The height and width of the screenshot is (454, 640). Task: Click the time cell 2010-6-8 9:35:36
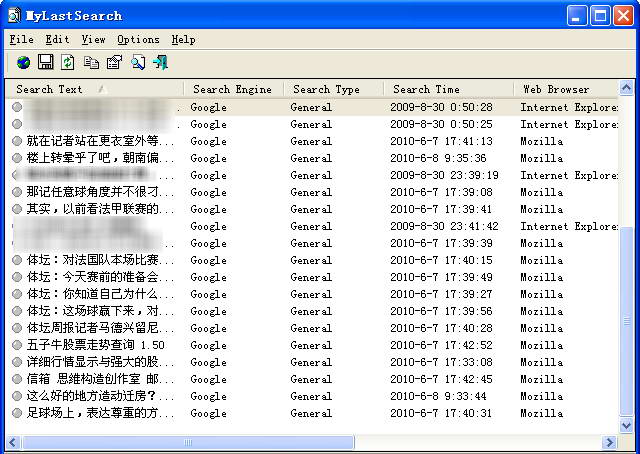(x=438, y=158)
